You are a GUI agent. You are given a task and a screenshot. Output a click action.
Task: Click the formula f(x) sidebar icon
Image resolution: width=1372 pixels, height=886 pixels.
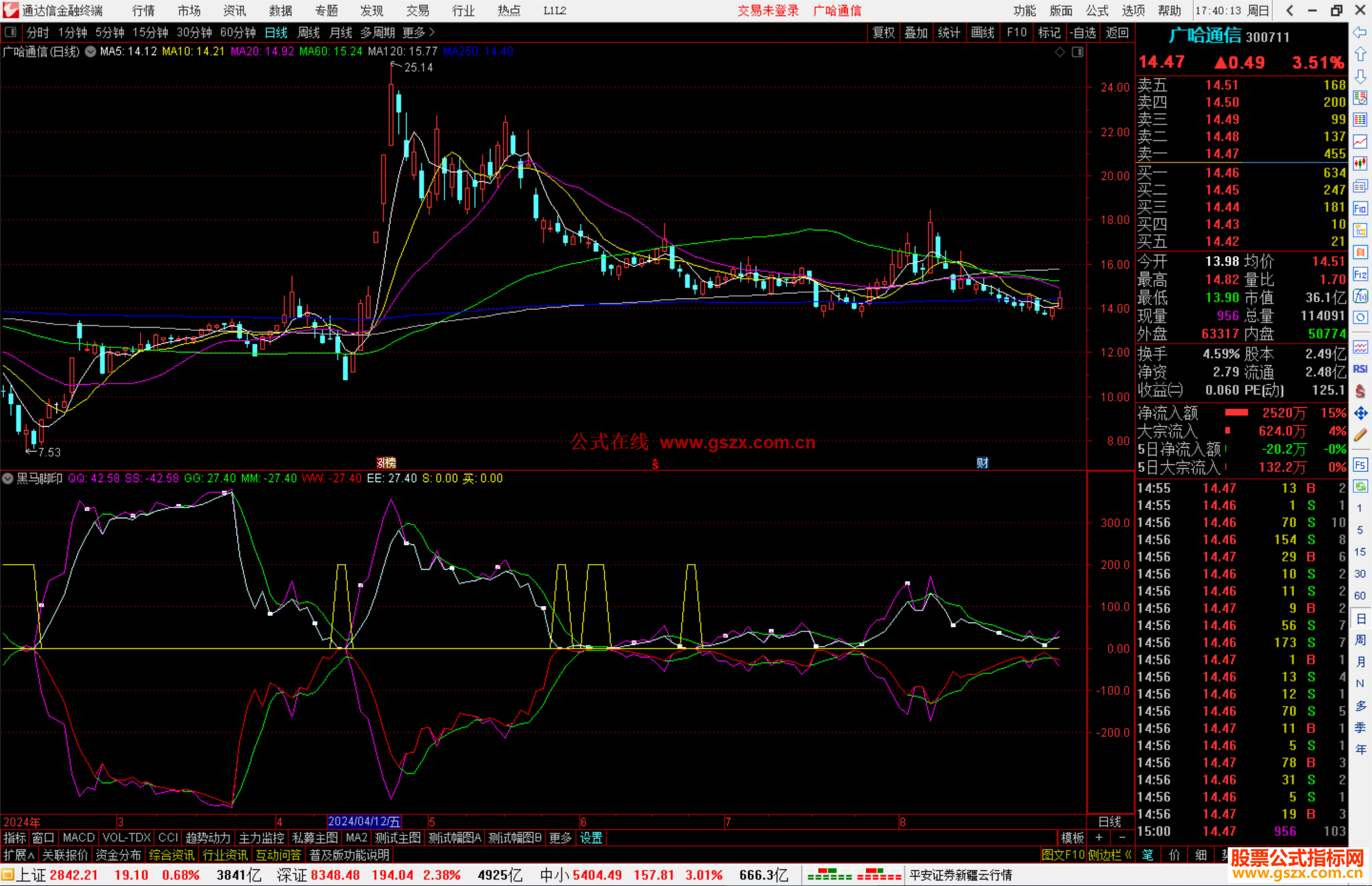point(1360,296)
